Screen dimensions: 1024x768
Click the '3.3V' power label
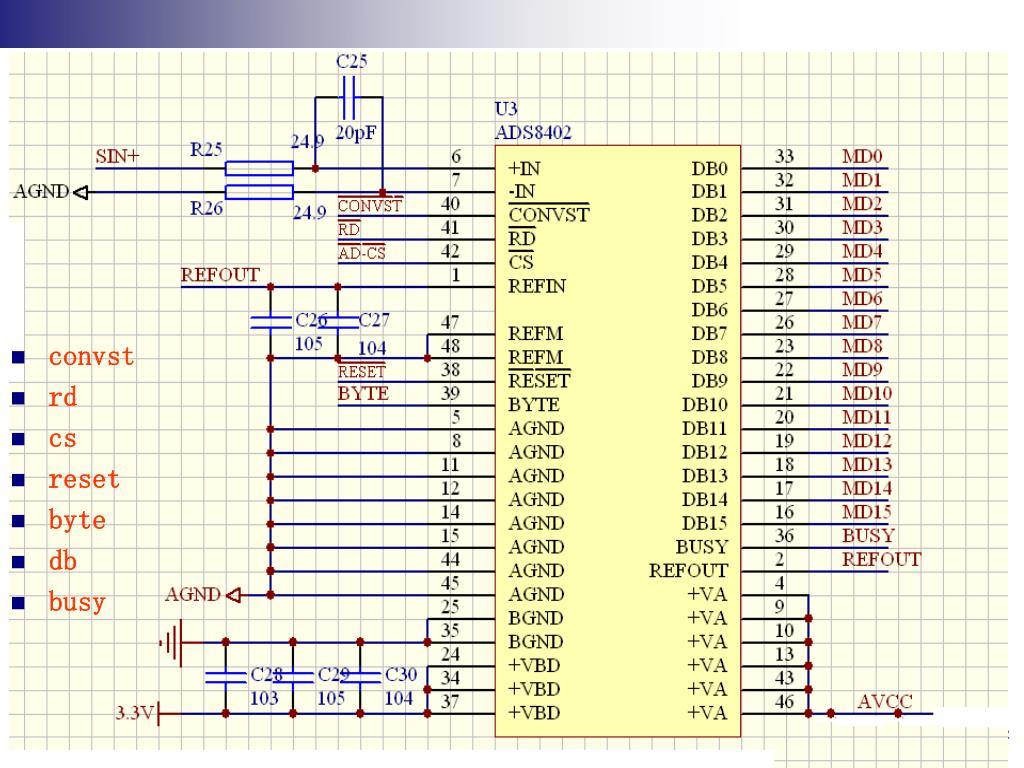point(135,712)
